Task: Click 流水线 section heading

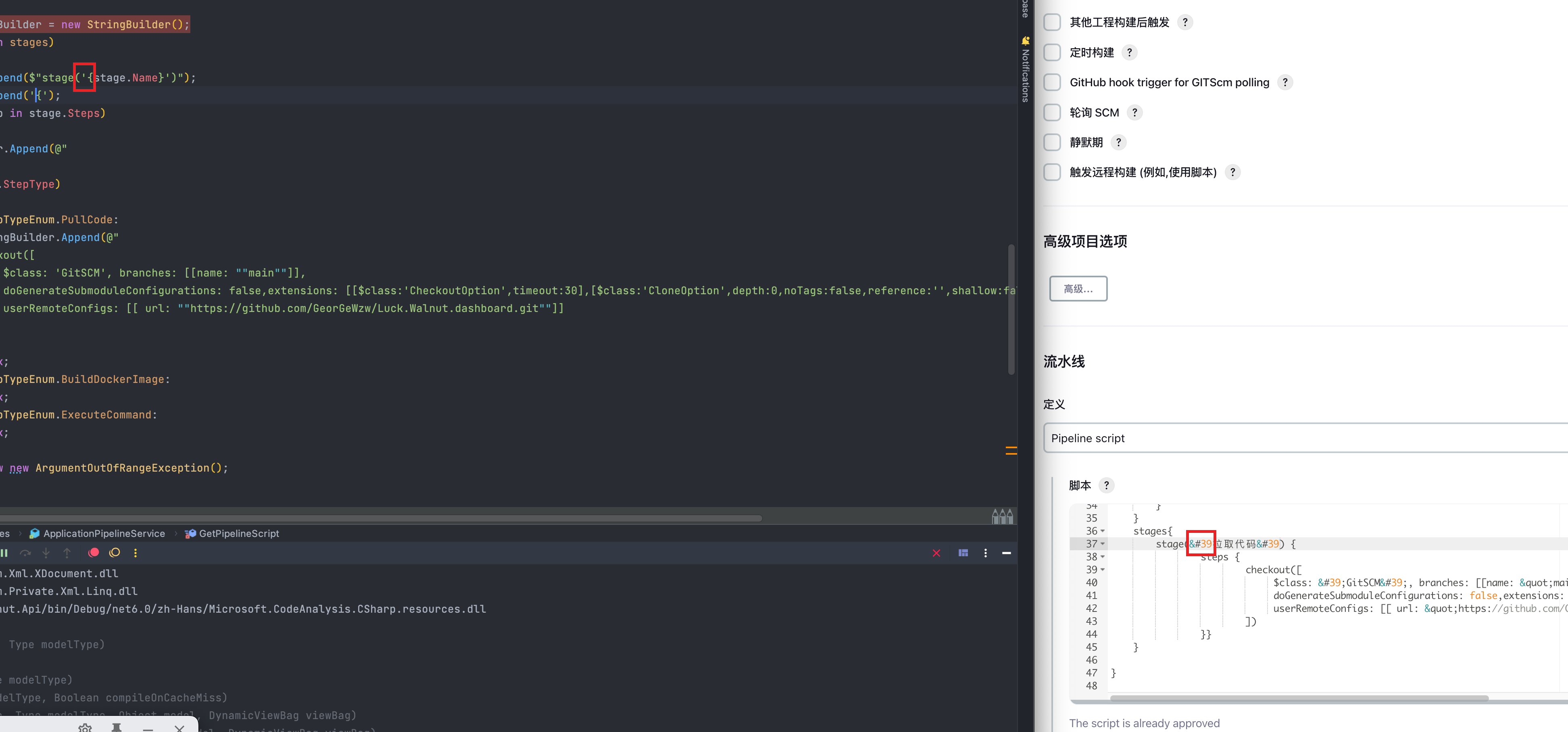Action: [x=1064, y=362]
